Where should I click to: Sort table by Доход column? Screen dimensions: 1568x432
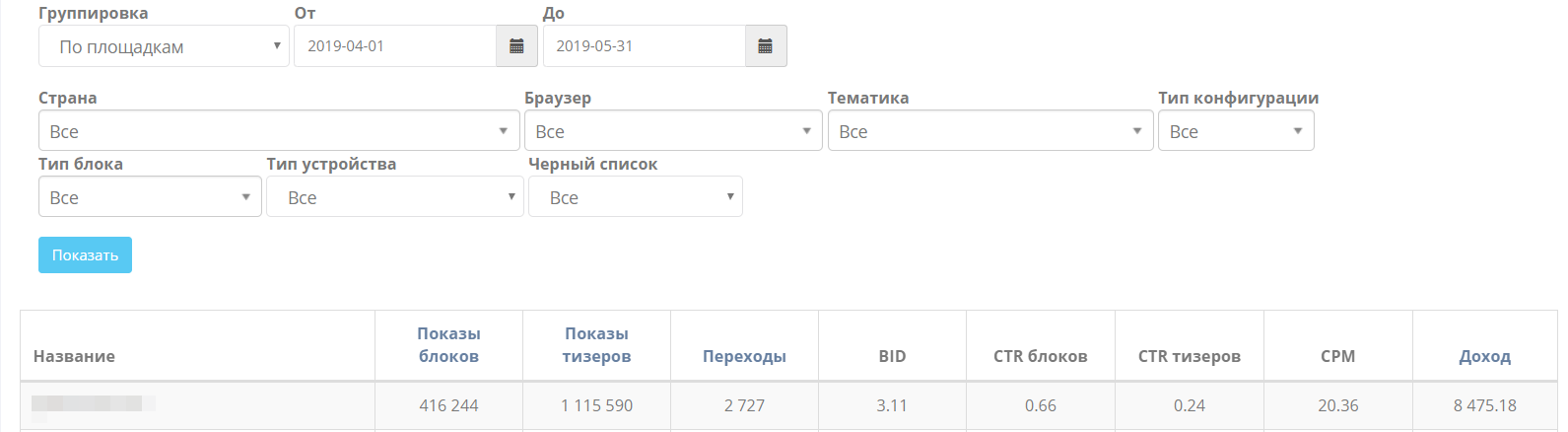1484,356
